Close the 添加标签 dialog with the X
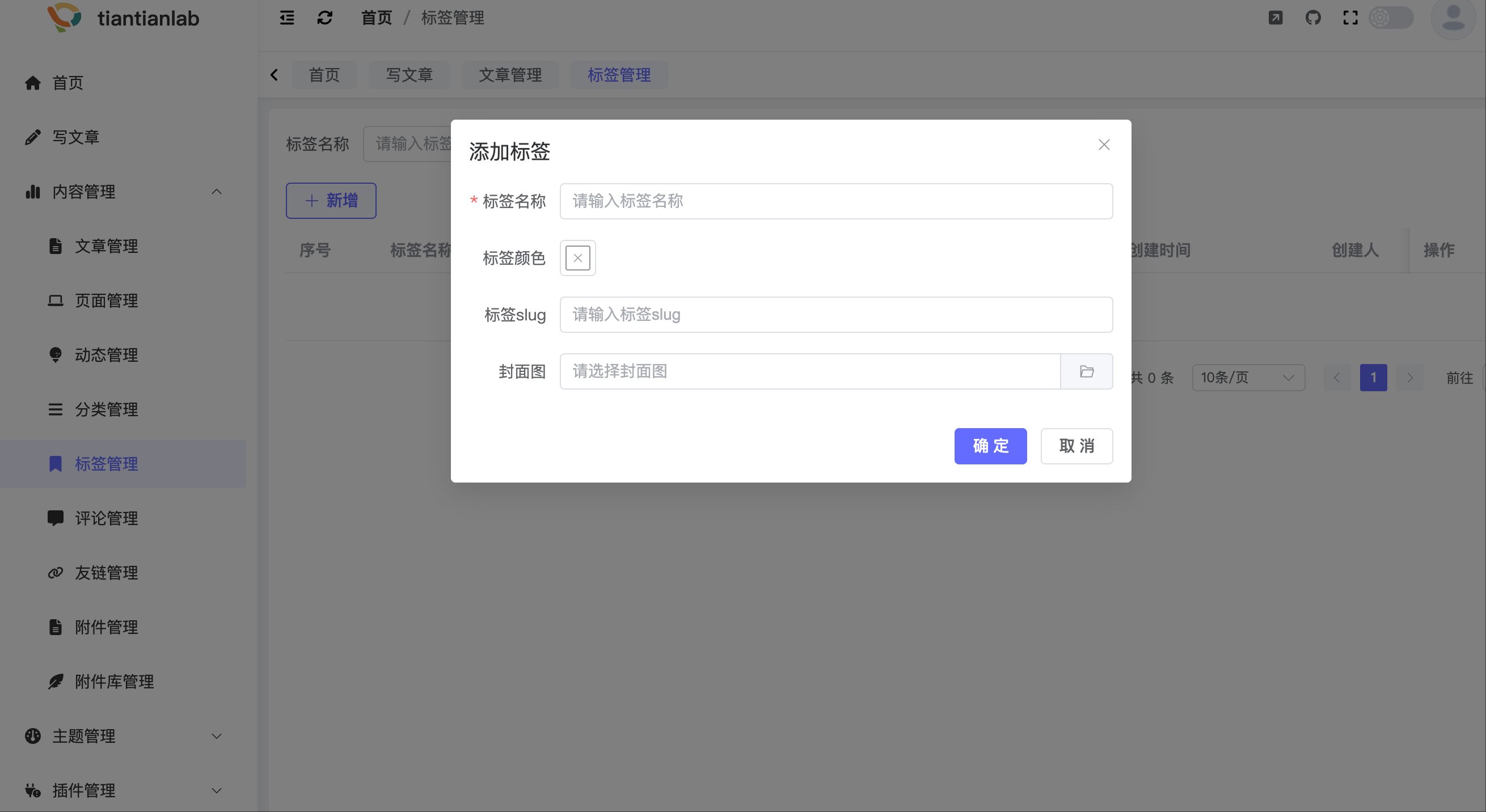 (1104, 145)
